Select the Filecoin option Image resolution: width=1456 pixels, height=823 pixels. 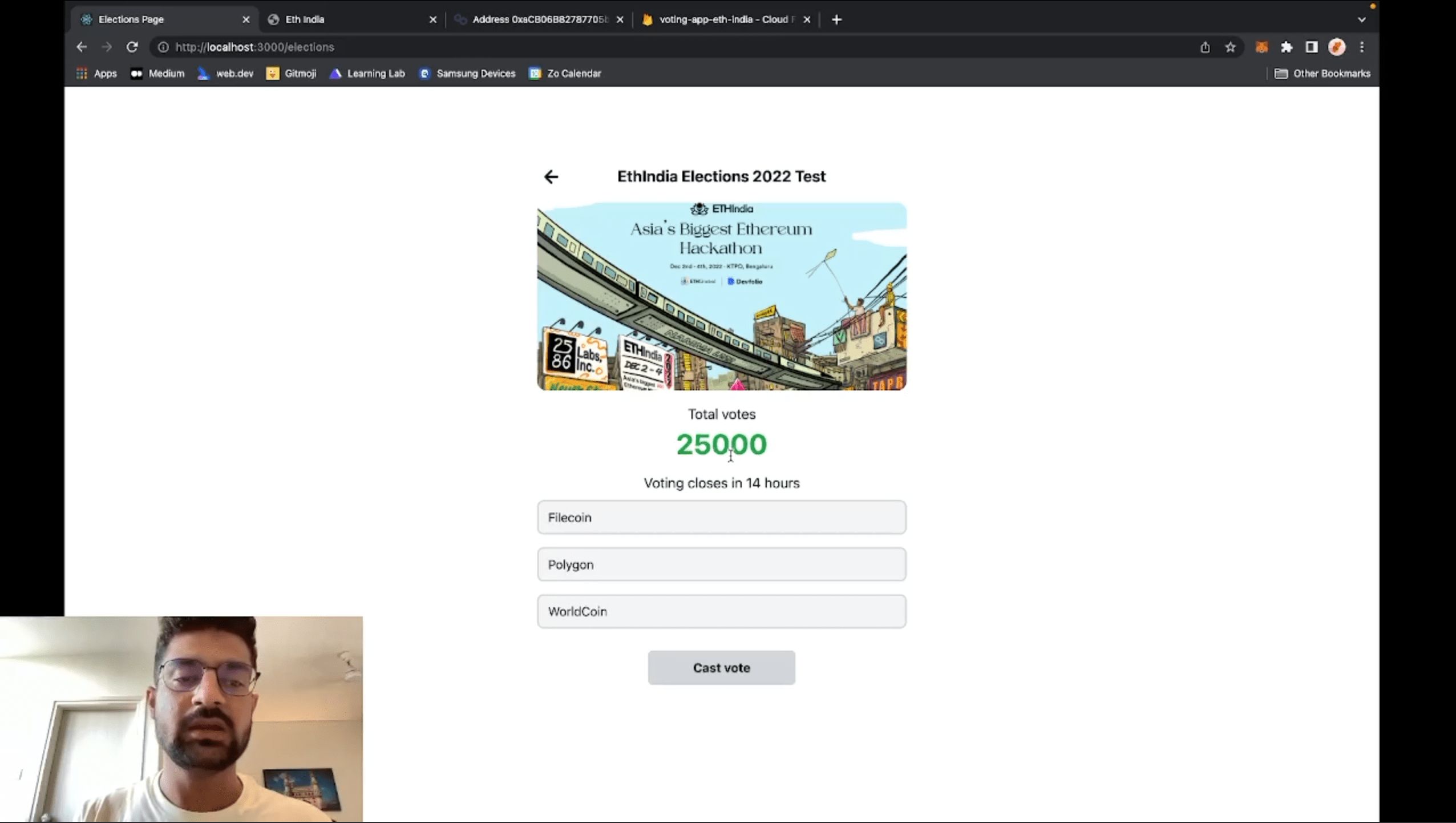click(722, 518)
